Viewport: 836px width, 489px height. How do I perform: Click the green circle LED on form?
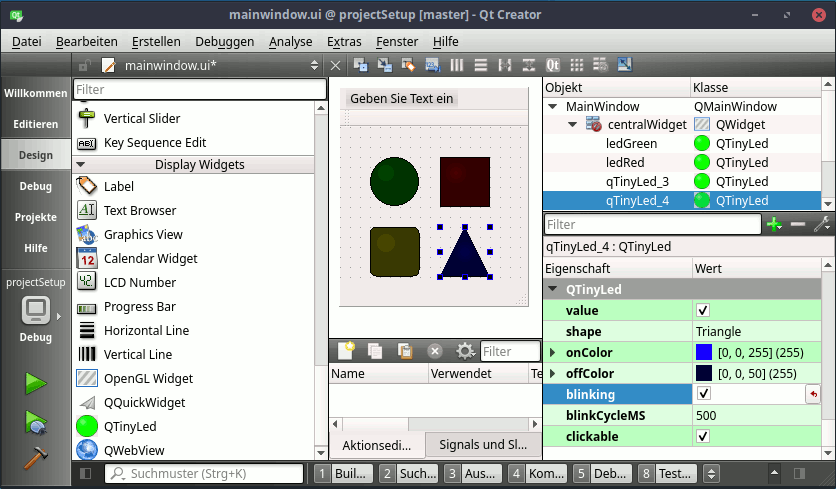(394, 181)
